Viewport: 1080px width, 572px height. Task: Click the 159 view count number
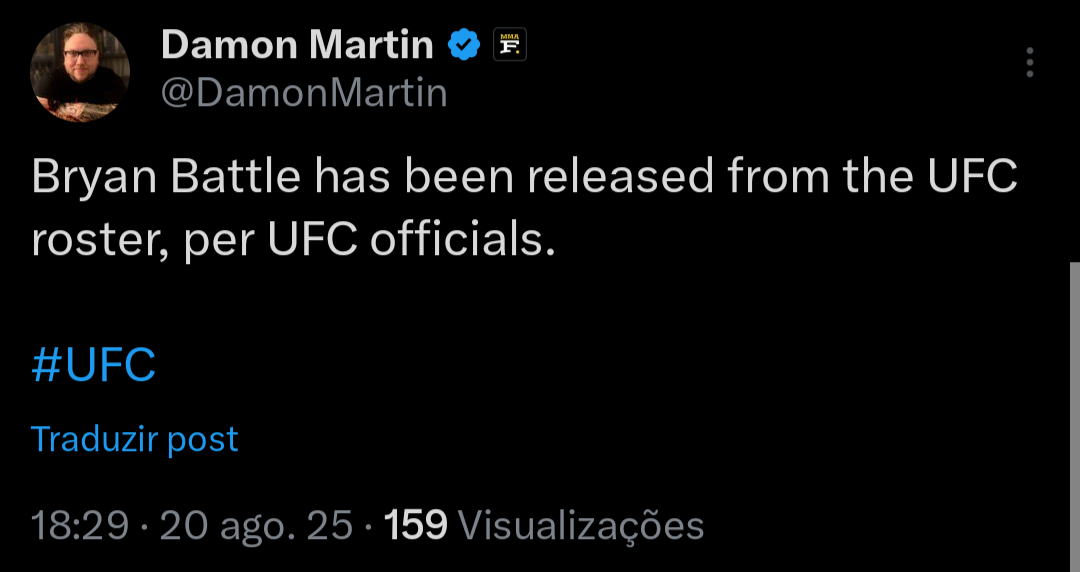click(415, 526)
